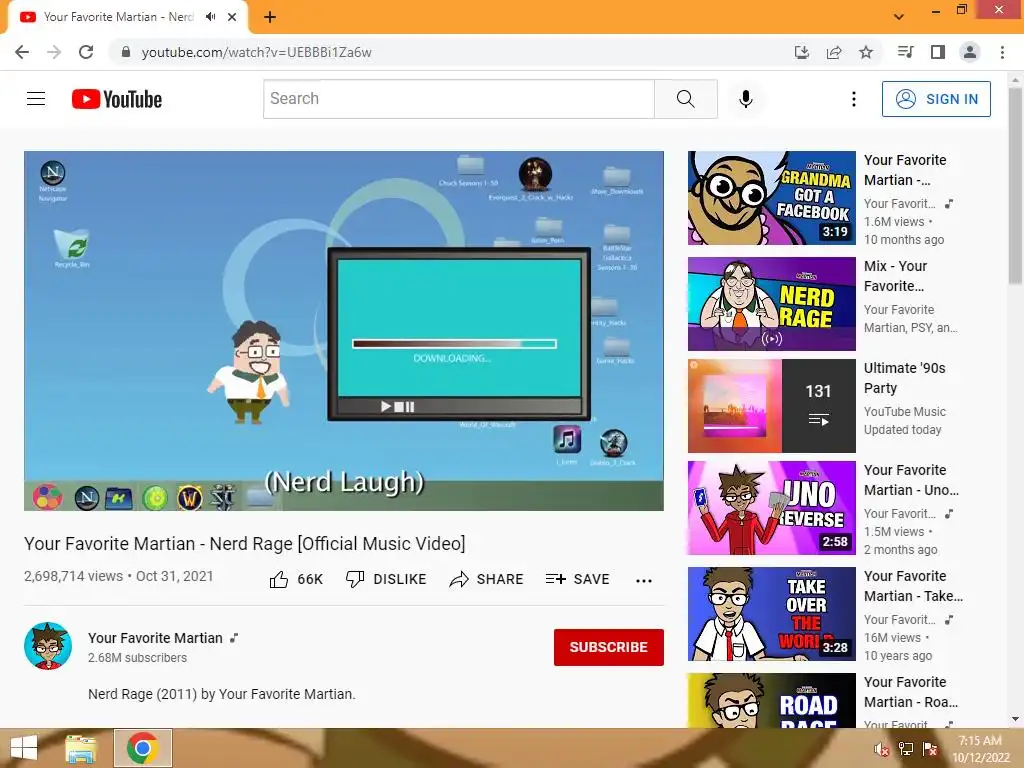Reload the page with refresh icon
Viewport: 1024px width, 768px height.
86,52
